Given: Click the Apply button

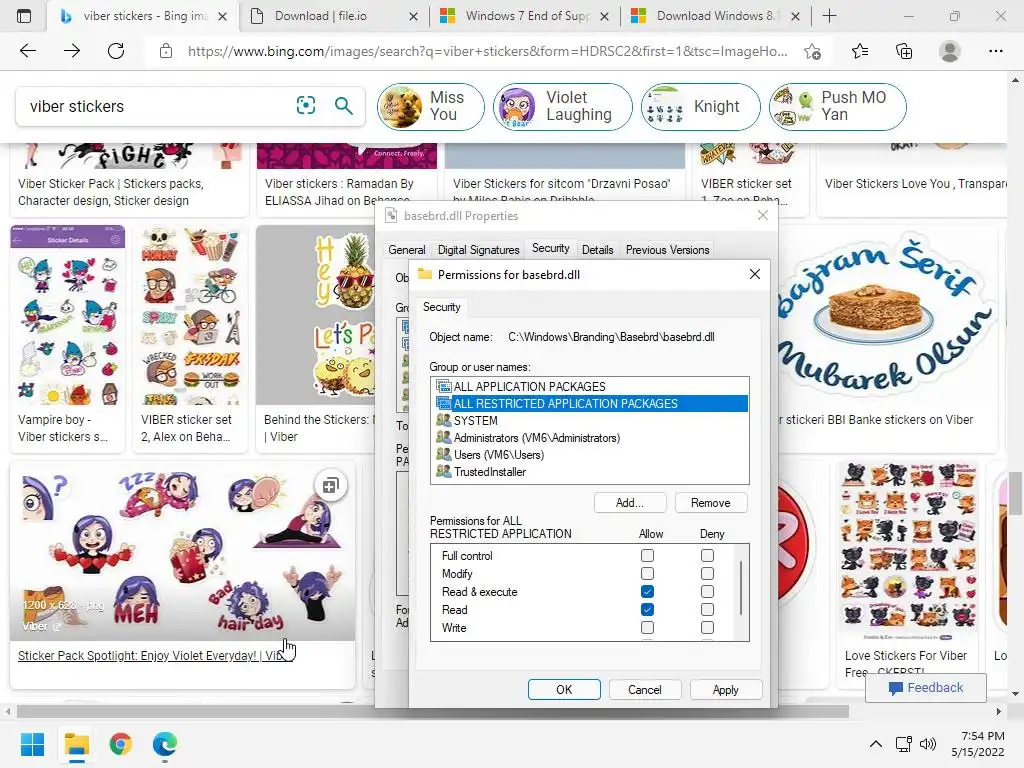Looking at the screenshot, I should point(726,690).
